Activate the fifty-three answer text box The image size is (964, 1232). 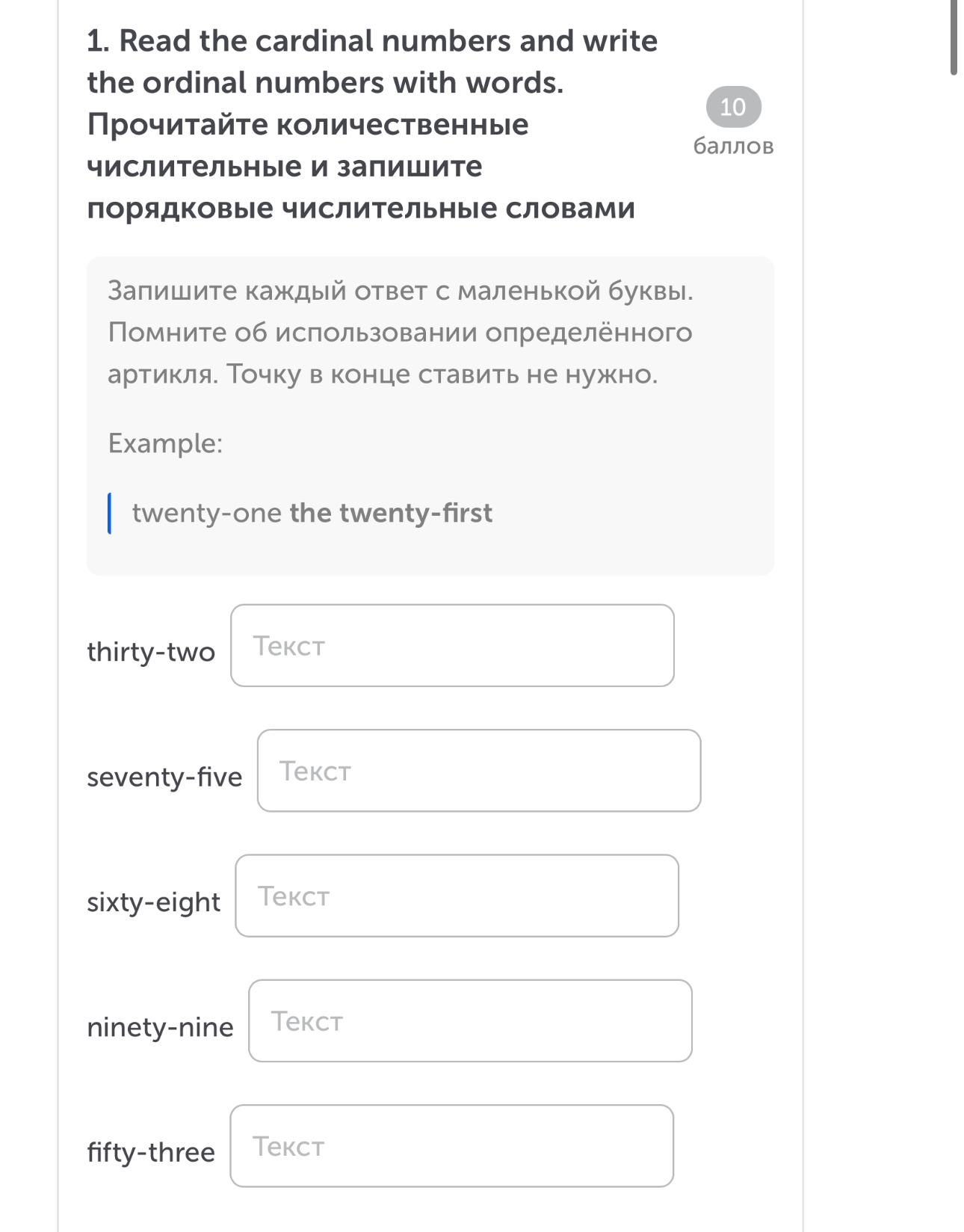click(x=451, y=1146)
